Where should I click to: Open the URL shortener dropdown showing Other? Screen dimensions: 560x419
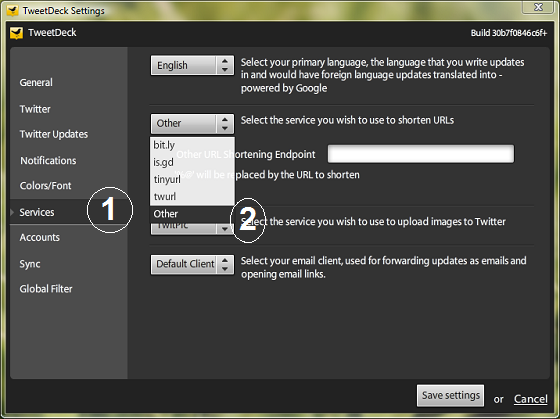192,124
